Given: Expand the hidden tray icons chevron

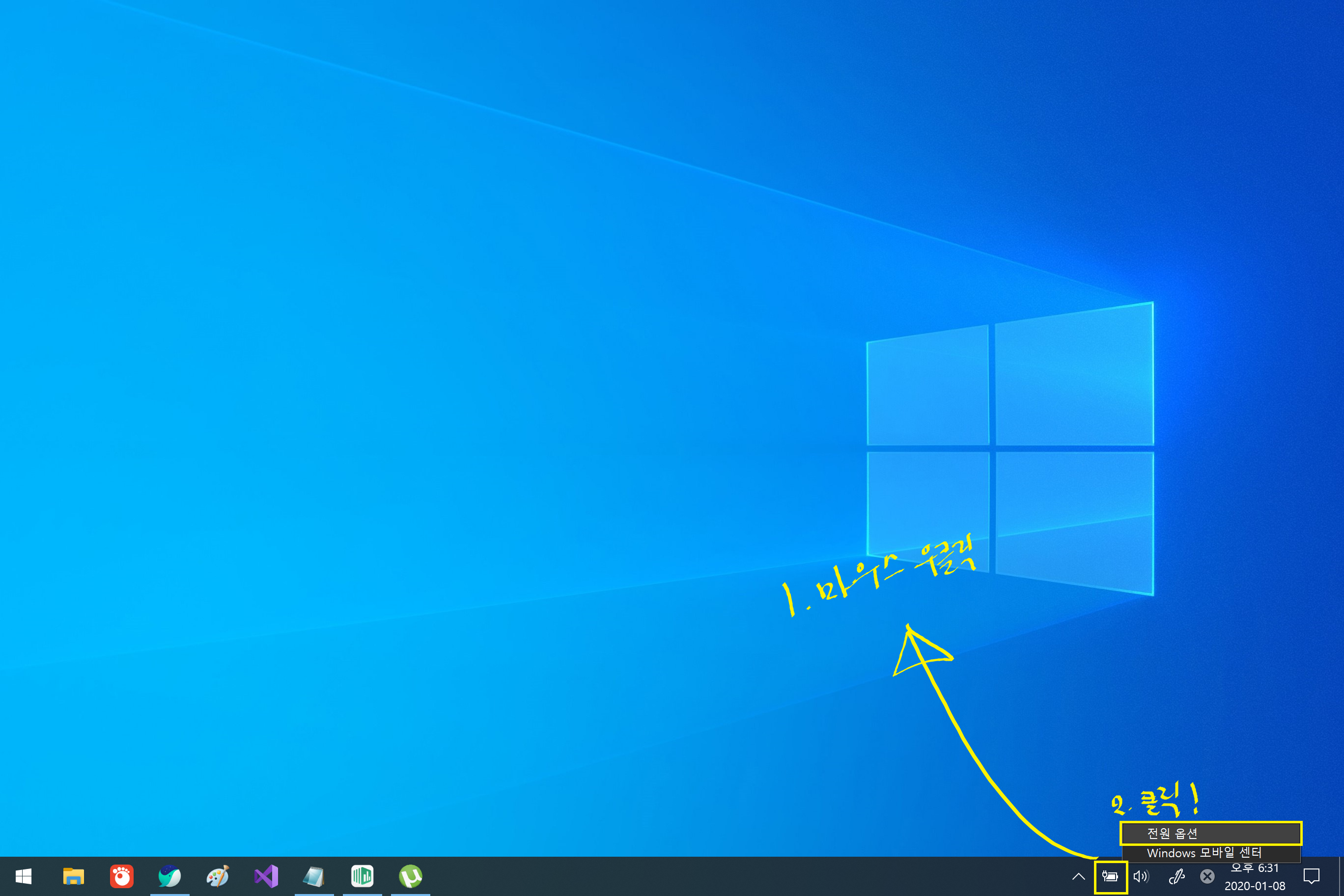Looking at the screenshot, I should pyautogui.click(x=1078, y=876).
